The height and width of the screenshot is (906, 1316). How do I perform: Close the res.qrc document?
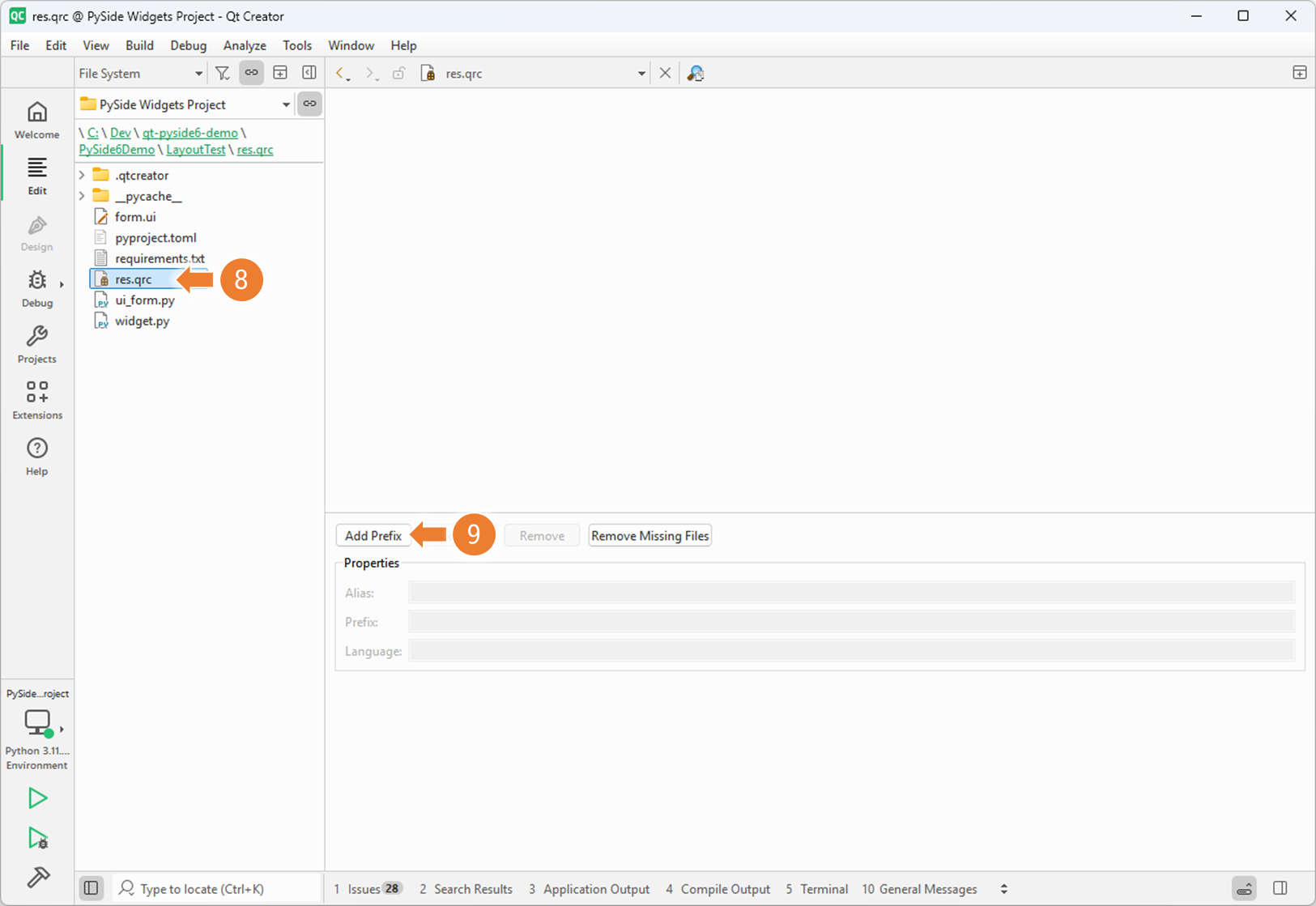pos(665,73)
